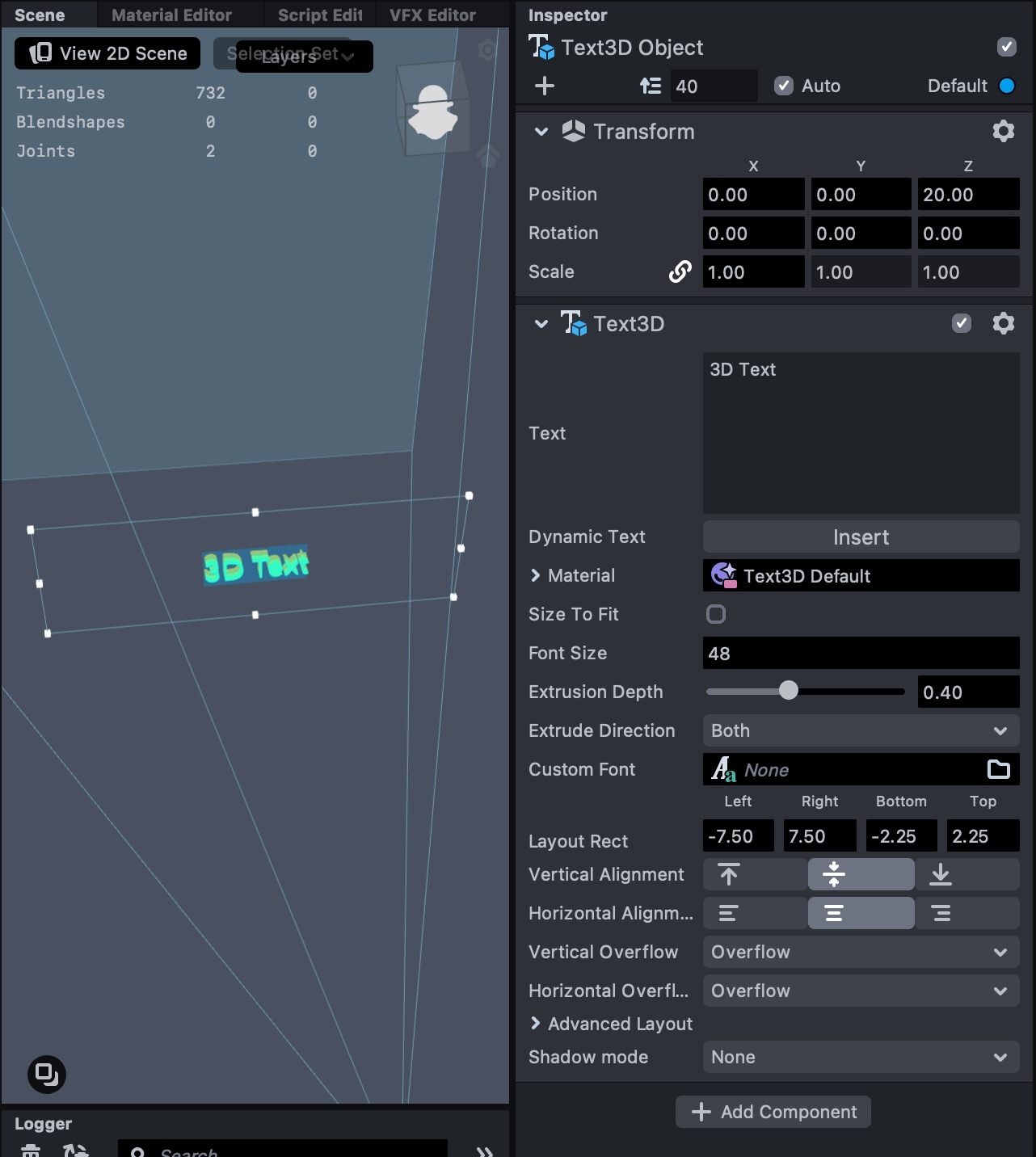Uncheck the Auto render order checkbox
This screenshot has height=1157, width=1036.
pyautogui.click(x=783, y=86)
